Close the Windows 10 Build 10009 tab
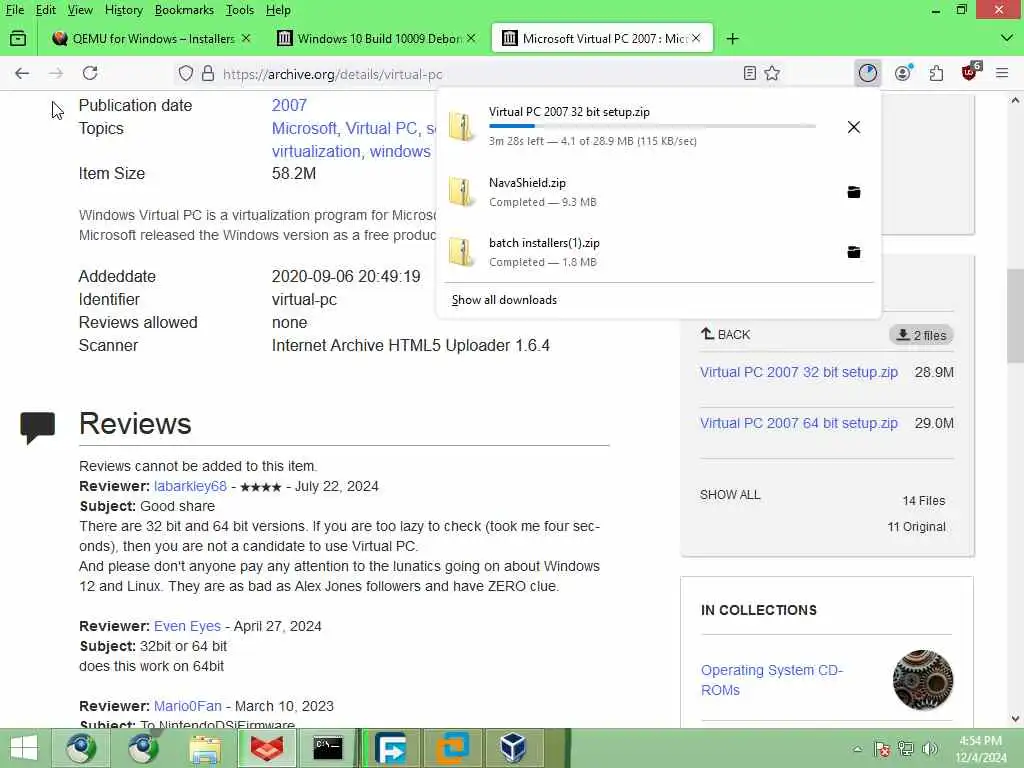 [x=471, y=39]
